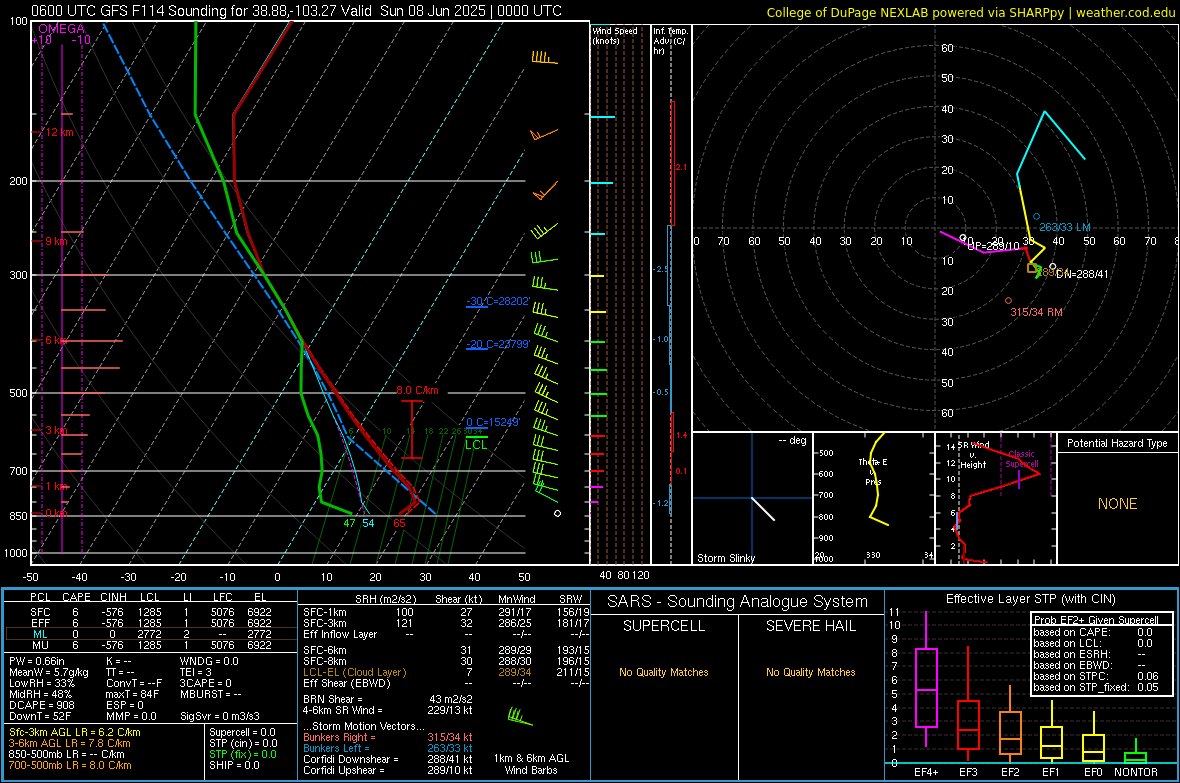Click the 1km & 6km AGL Wind Barbs label

click(531, 764)
